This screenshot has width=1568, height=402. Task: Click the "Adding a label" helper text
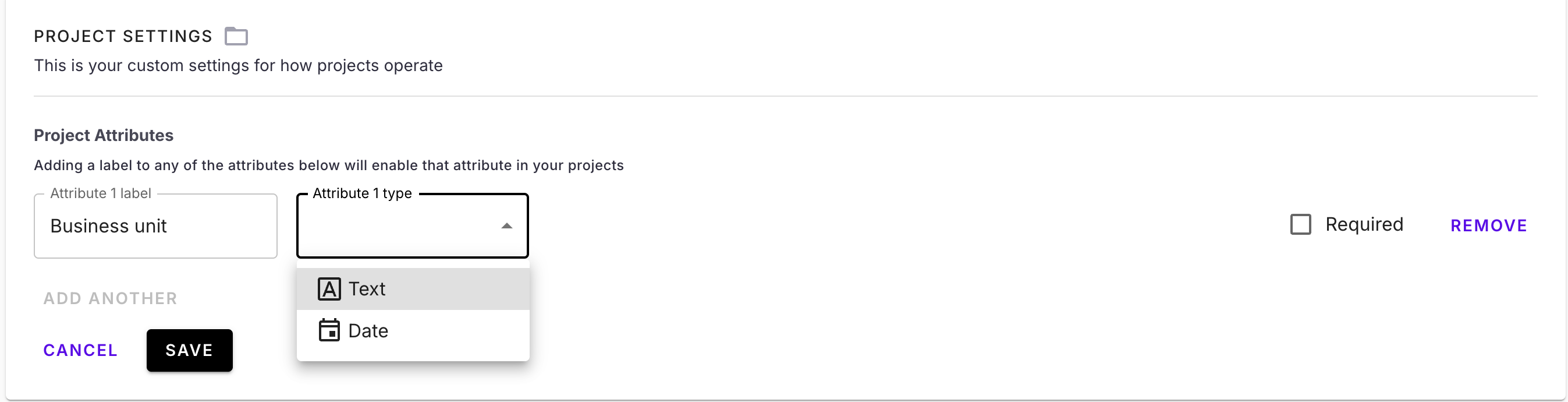pyautogui.click(x=329, y=165)
